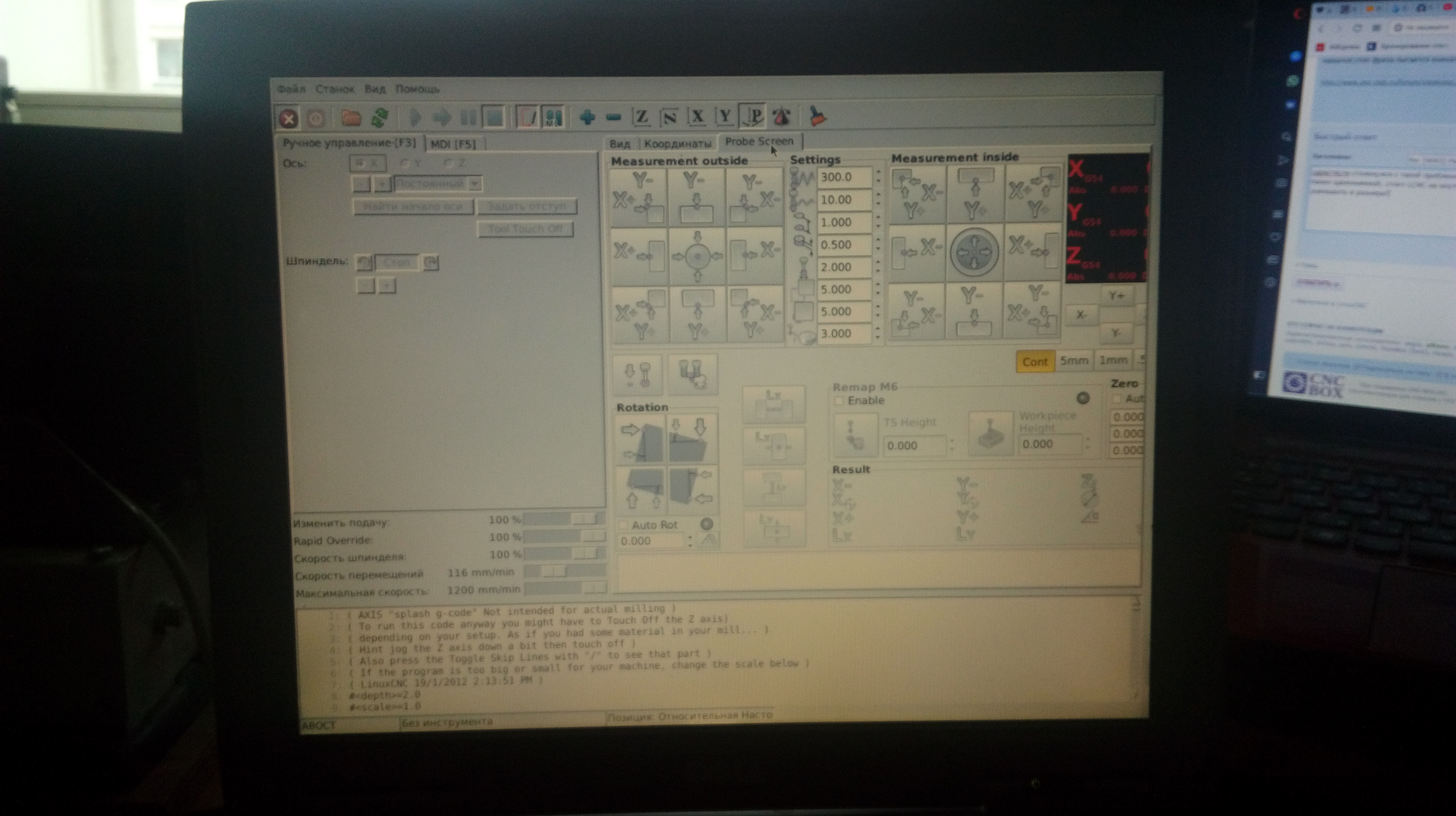Click the outside circle center probe icon
This screenshot has width=1456, height=816.
point(697,256)
